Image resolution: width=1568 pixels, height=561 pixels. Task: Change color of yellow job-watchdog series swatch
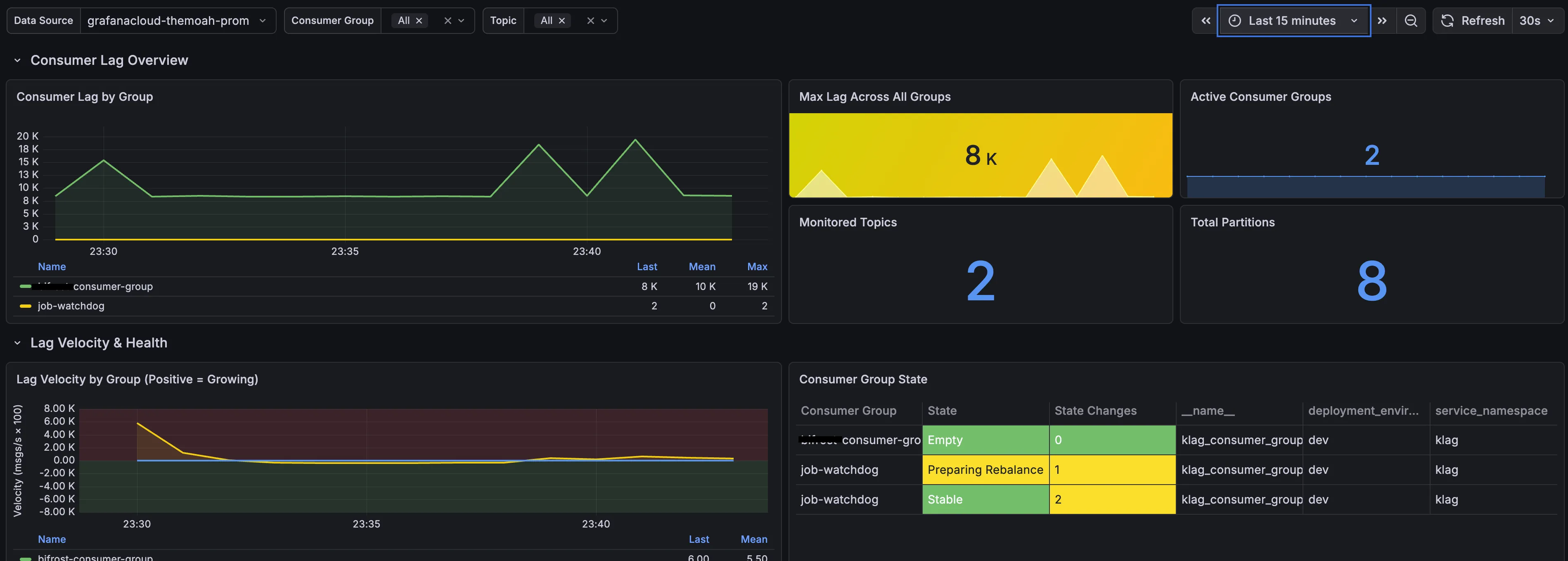pyautogui.click(x=26, y=306)
